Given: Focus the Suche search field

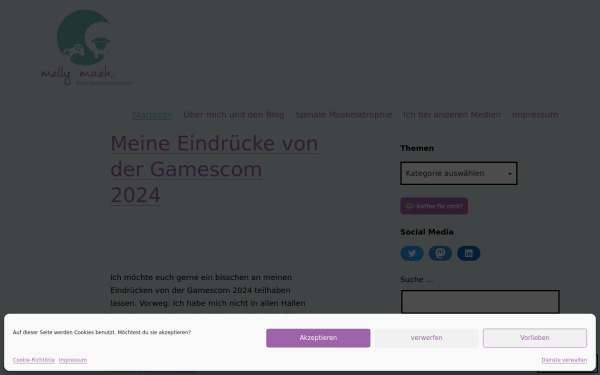Looking at the screenshot, I should (480, 302).
